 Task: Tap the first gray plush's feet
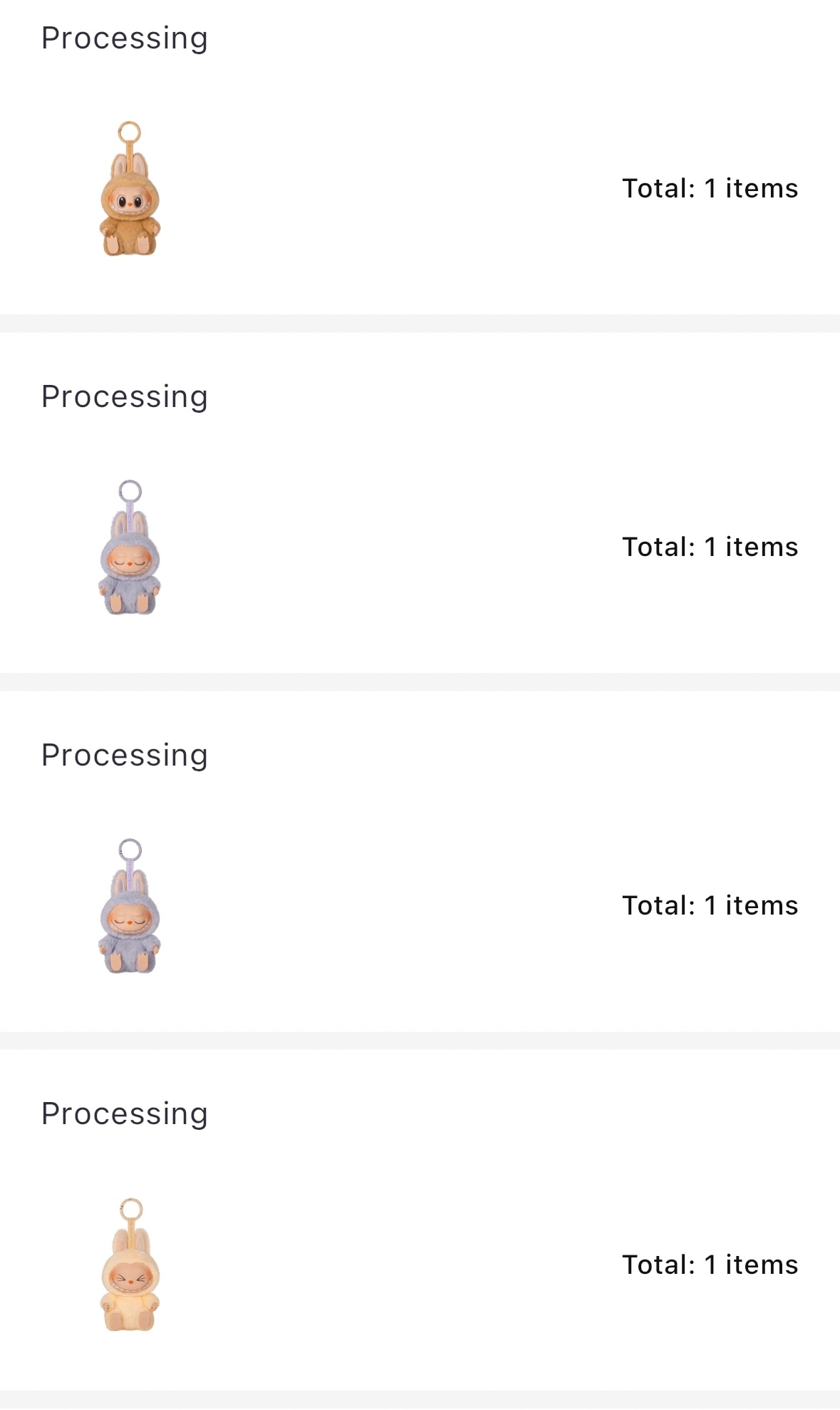(130, 603)
